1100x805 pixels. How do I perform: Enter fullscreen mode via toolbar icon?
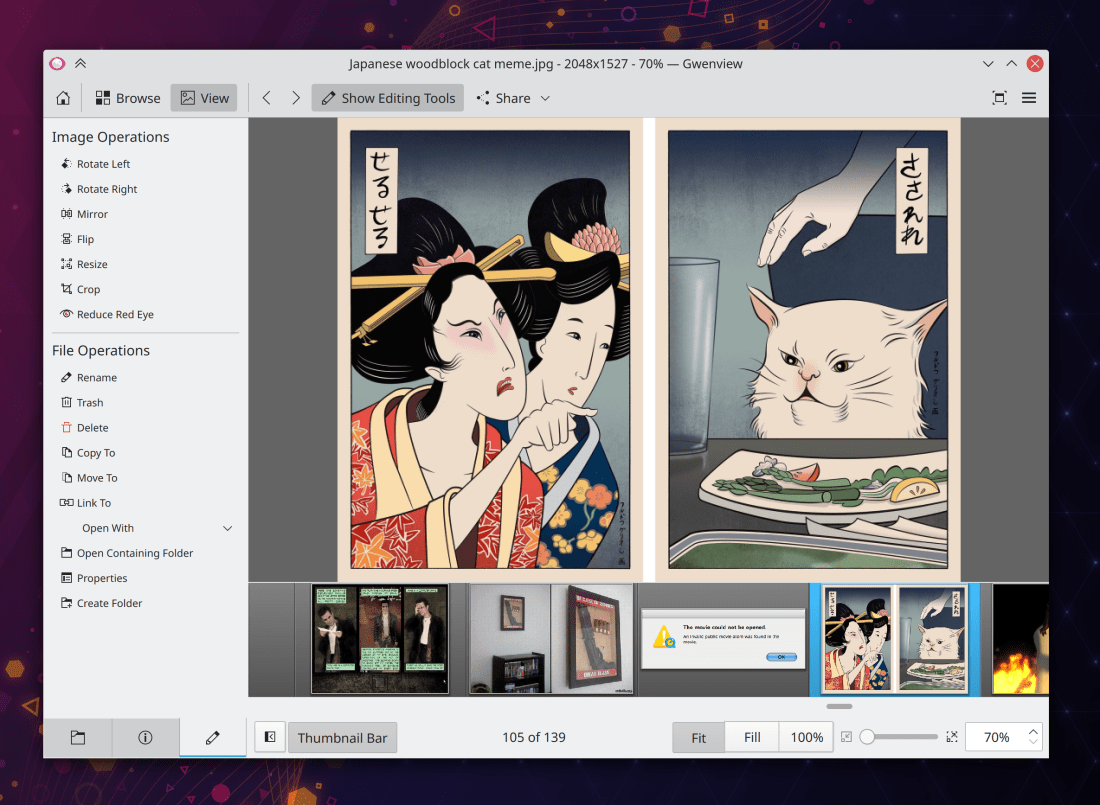999,98
